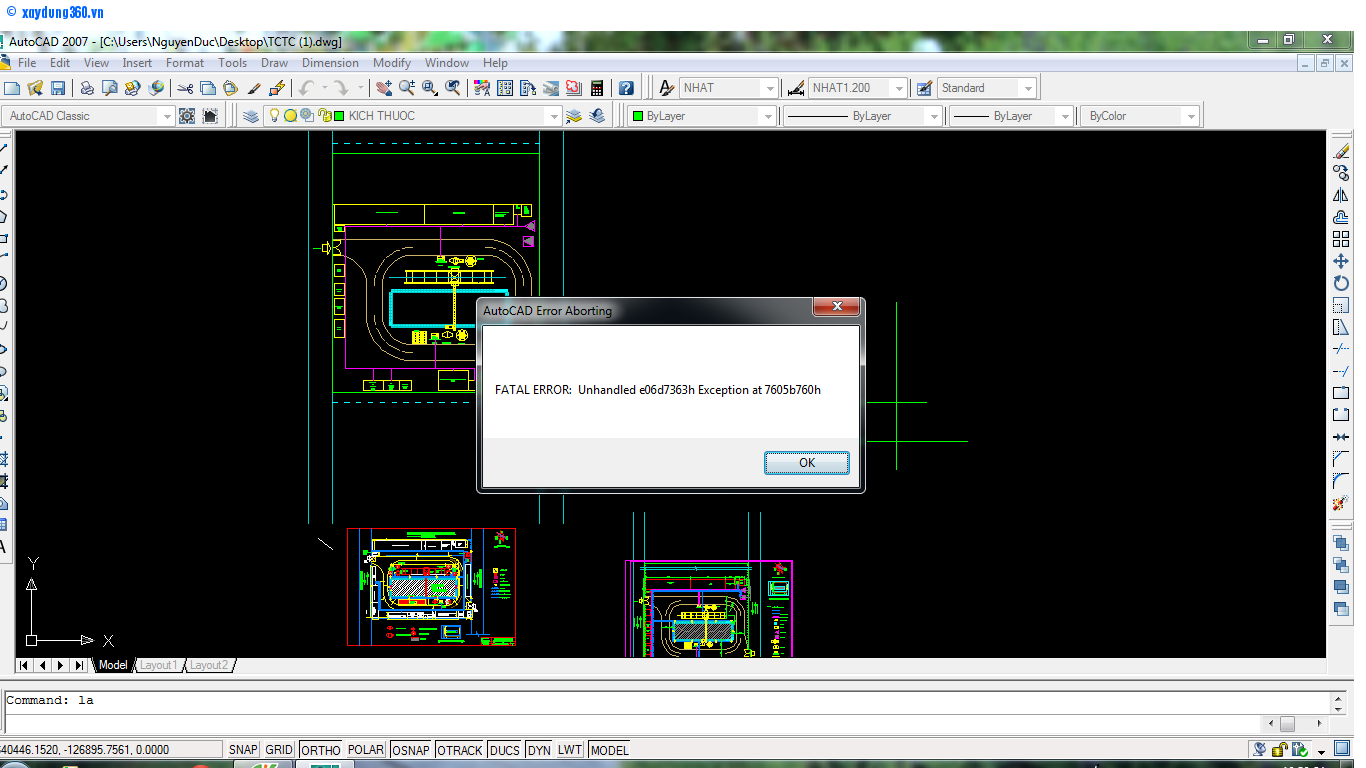Switch to the Layout1 tab
The image size is (1366, 768).
[158, 665]
